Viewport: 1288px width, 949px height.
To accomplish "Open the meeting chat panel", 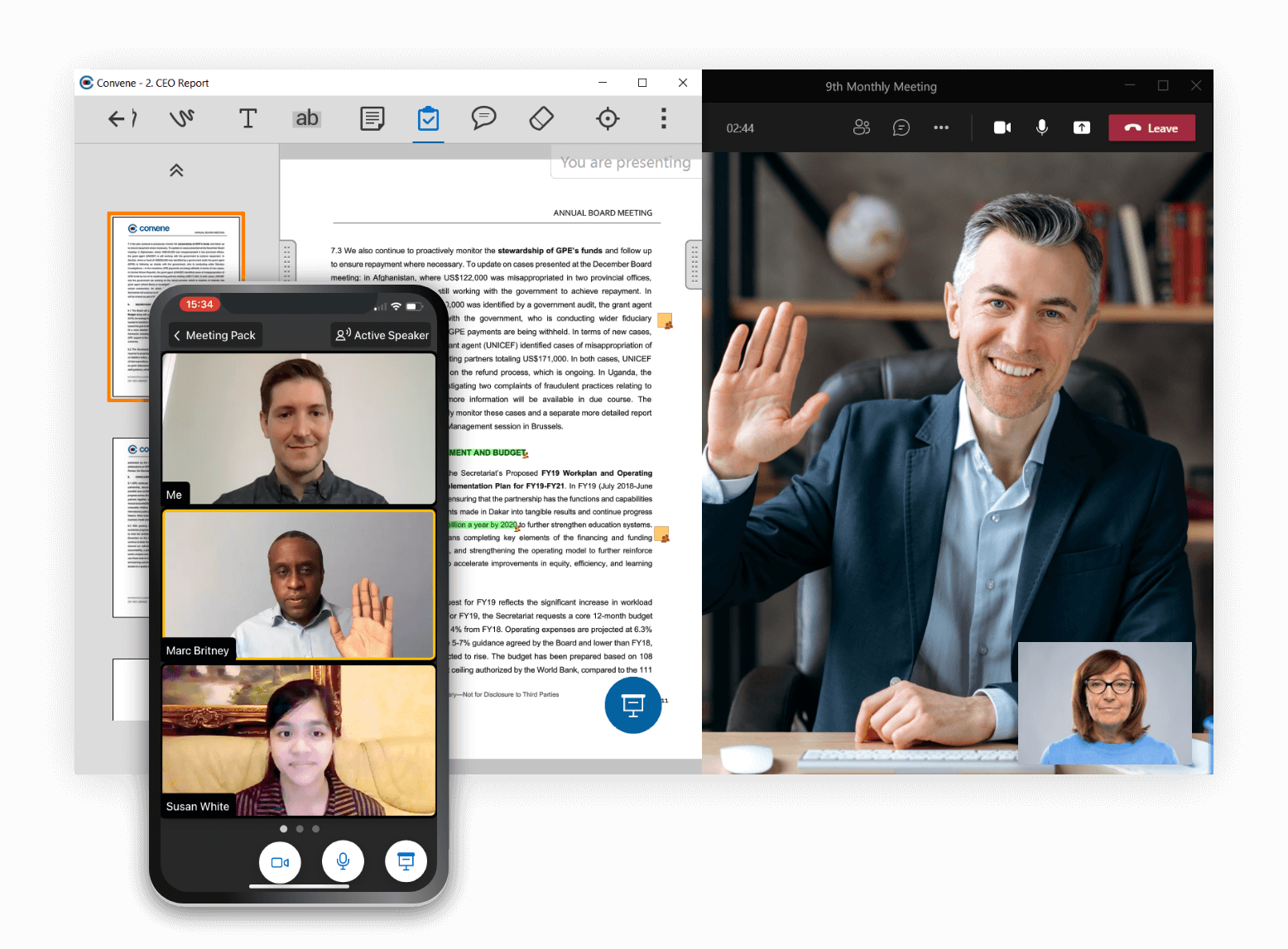I will [x=901, y=127].
